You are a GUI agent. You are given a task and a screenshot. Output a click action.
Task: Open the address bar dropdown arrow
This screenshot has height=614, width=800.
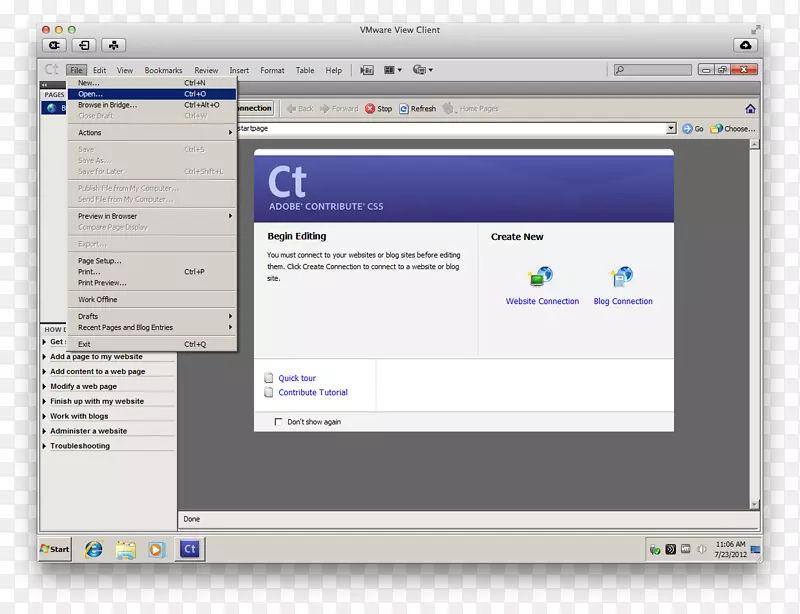[671, 129]
